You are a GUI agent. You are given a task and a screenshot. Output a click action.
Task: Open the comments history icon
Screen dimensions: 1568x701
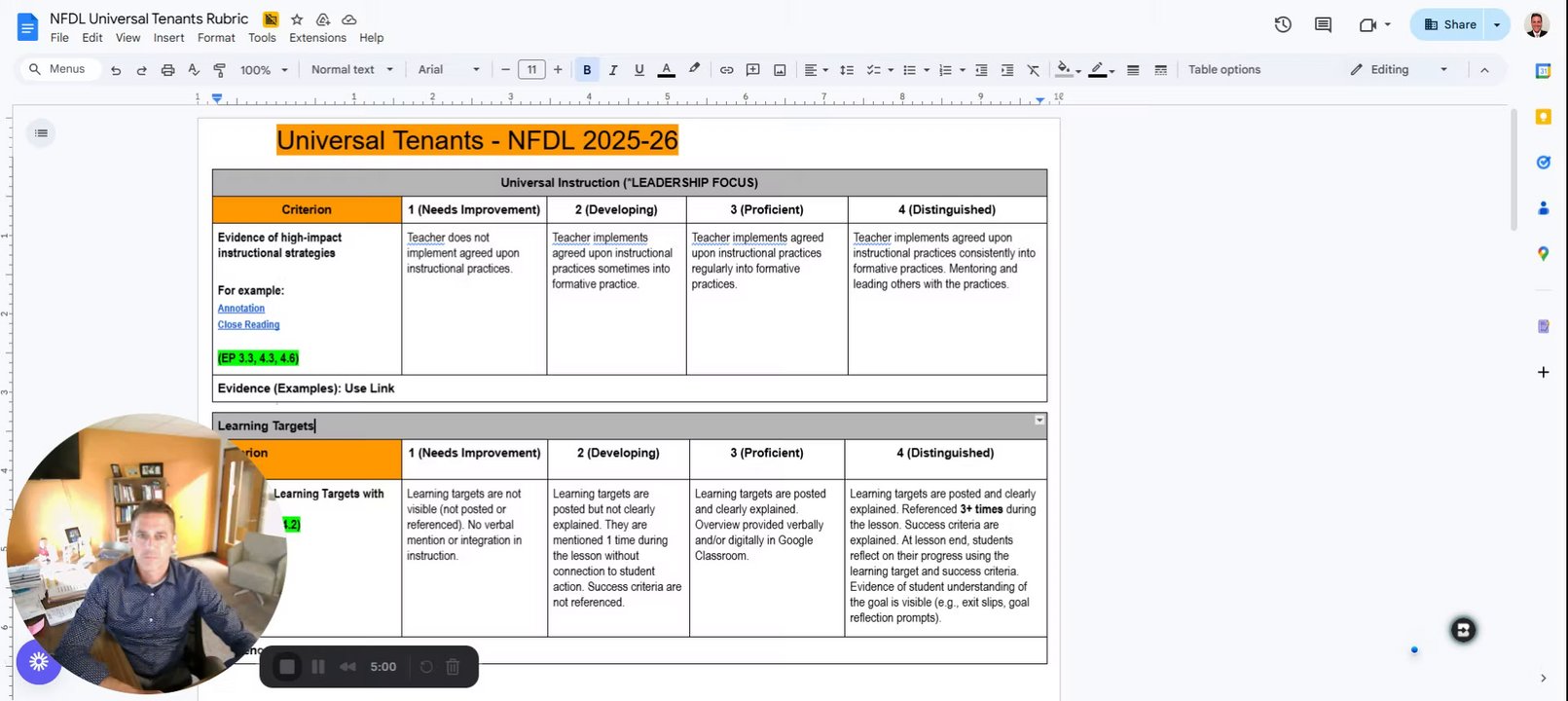point(1323,24)
